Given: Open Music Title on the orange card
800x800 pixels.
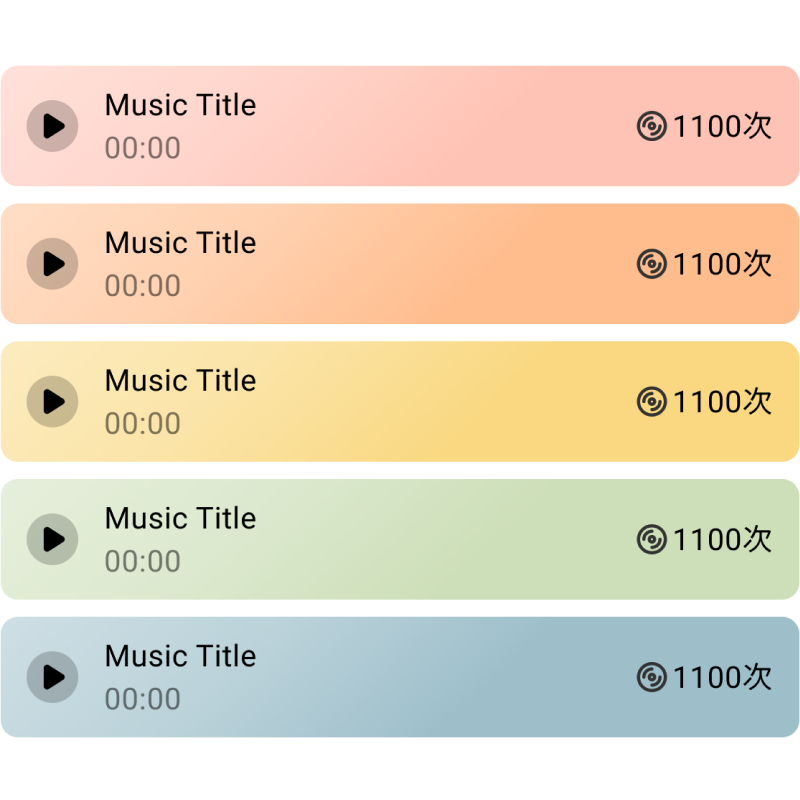Looking at the screenshot, I should click(x=181, y=243).
